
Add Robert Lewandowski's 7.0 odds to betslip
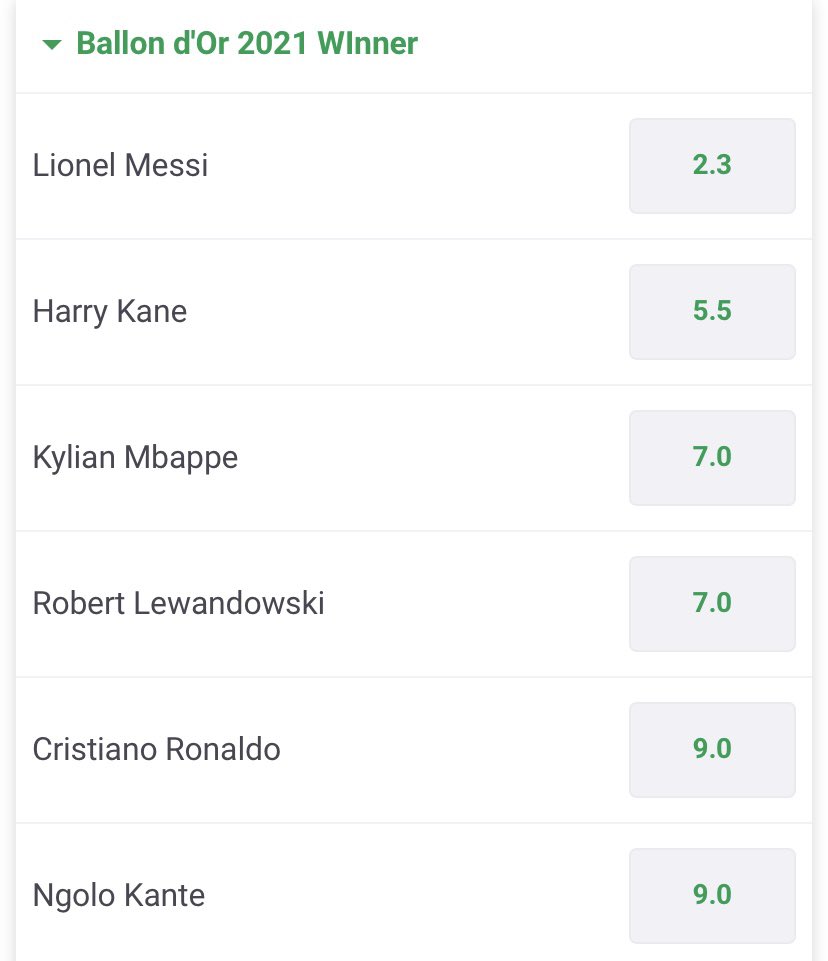pos(712,604)
